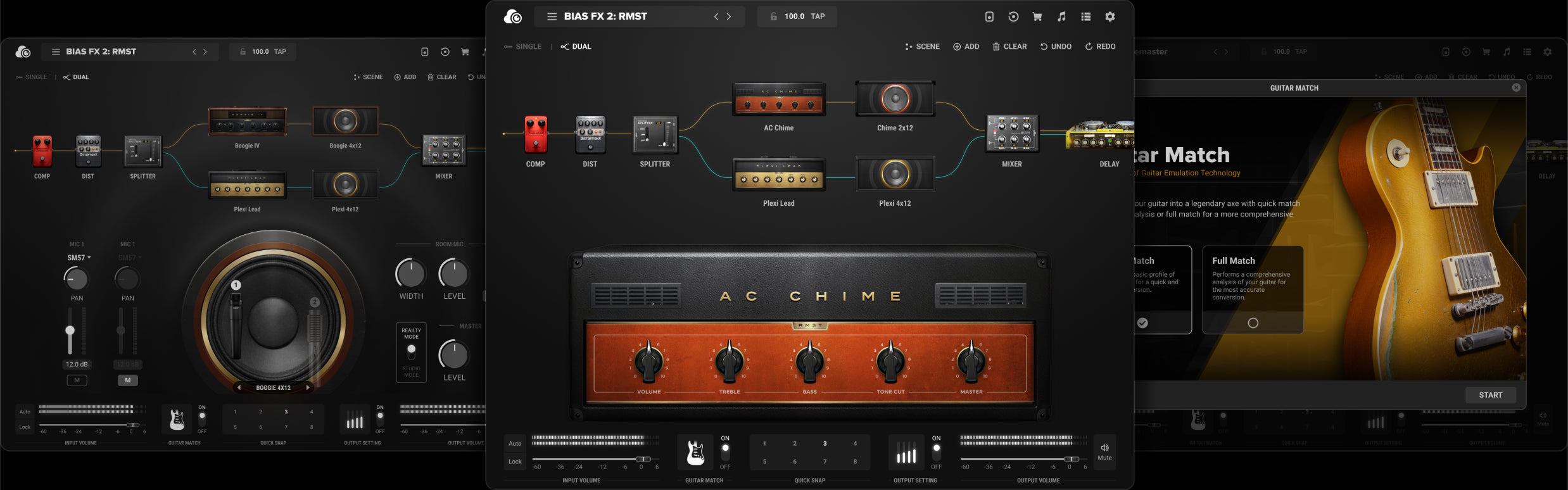Select the Chime 2x12 cabinet block
The image size is (1568, 490).
pos(895,99)
